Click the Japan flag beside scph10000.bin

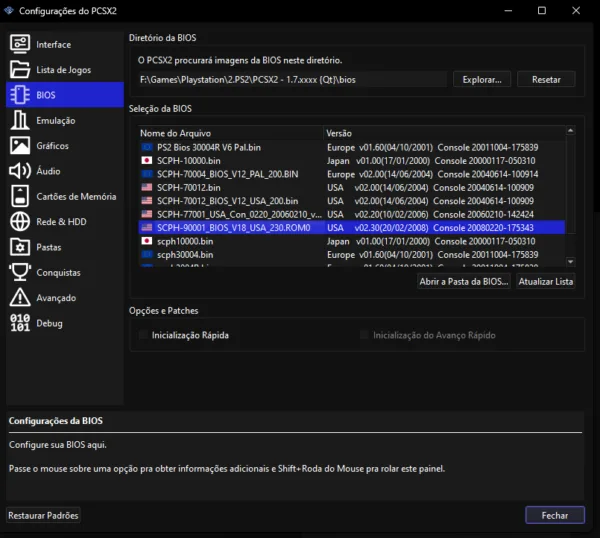coord(147,241)
